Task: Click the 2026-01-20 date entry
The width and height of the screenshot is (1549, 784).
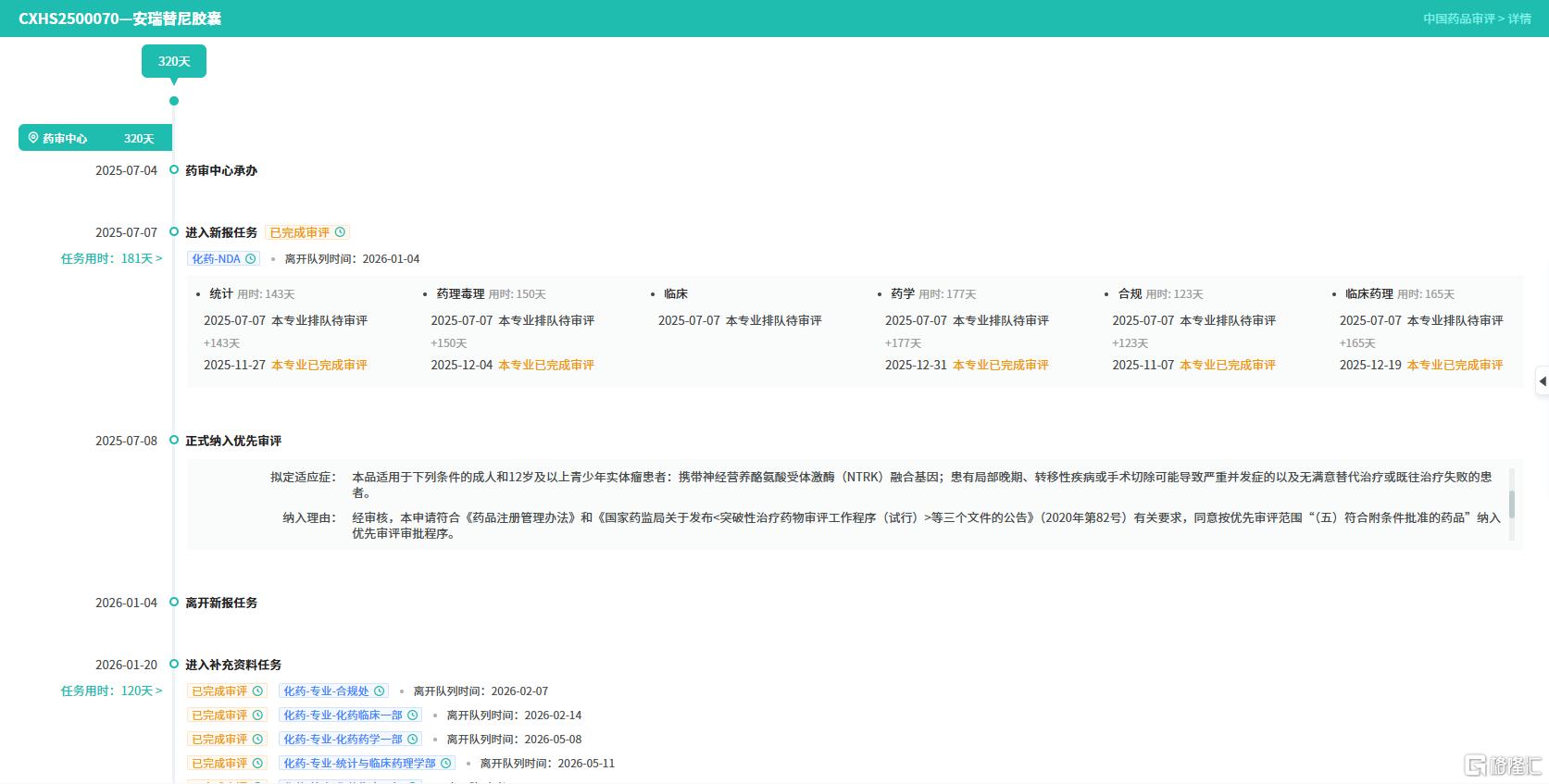Action: tap(126, 665)
